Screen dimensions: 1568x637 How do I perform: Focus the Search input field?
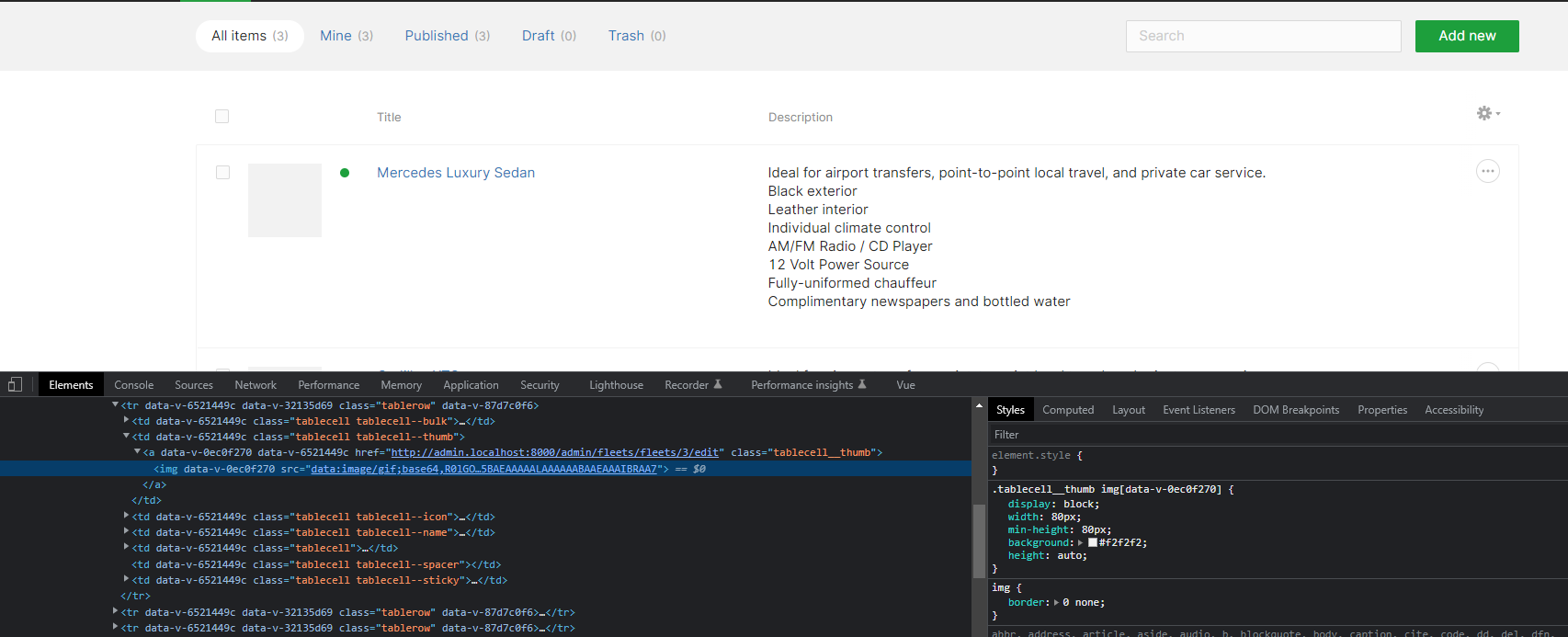point(1263,36)
